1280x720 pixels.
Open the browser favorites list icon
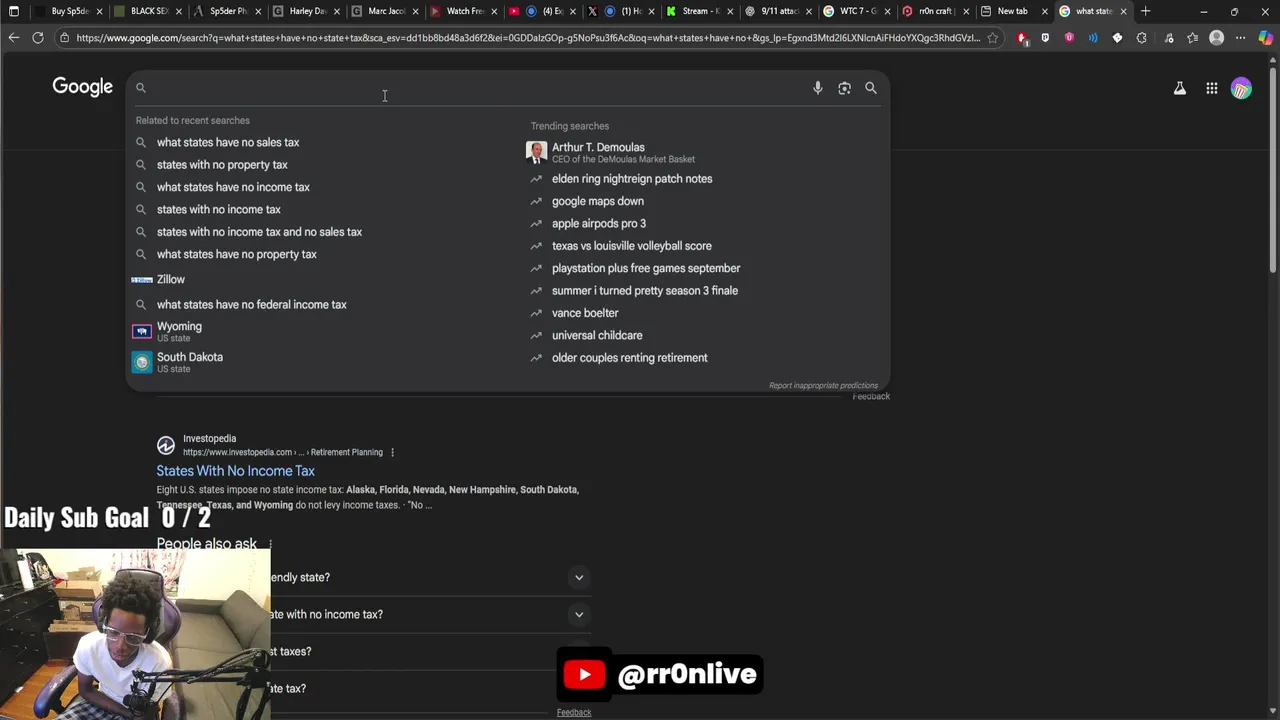[x=1193, y=38]
